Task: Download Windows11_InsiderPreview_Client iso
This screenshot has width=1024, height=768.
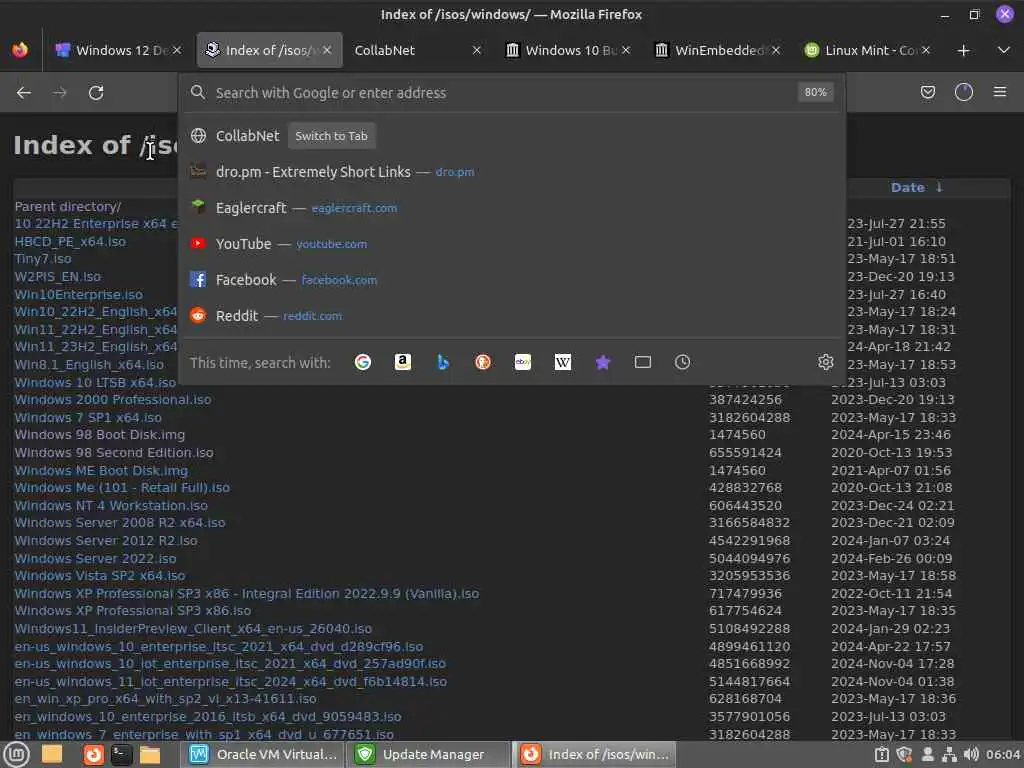Action: (193, 629)
